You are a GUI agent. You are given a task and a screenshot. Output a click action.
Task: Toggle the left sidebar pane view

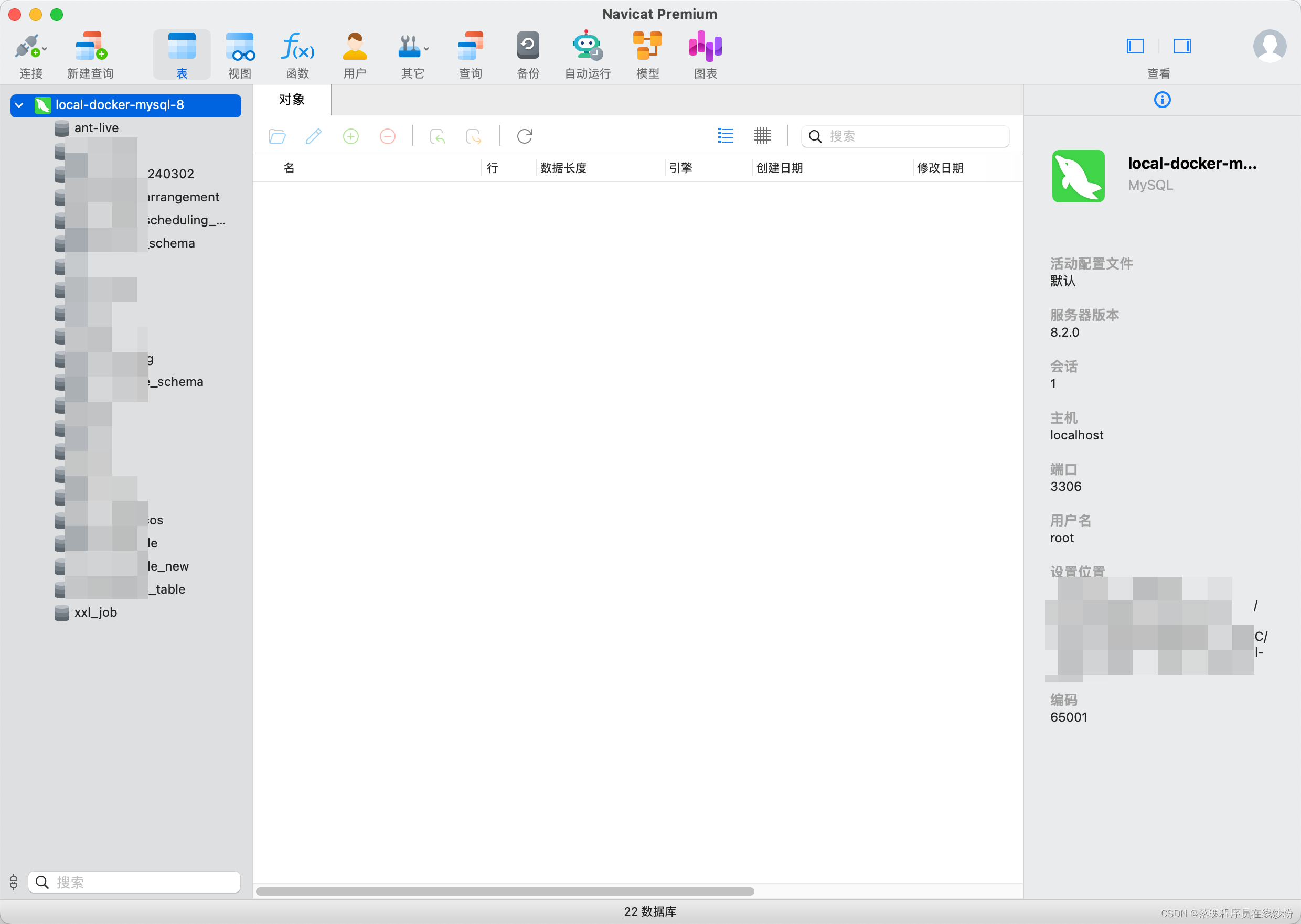tap(1135, 46)
